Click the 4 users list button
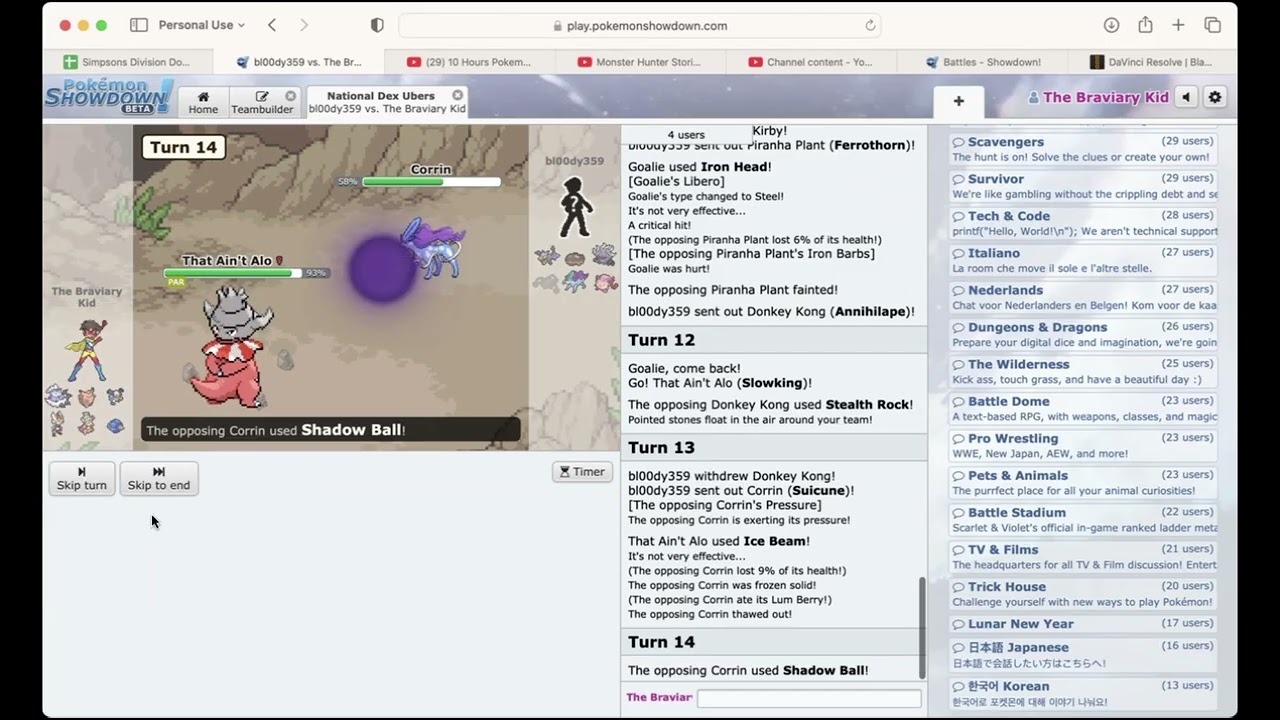This screenshot has width=1280, height=720. [686, 134]
